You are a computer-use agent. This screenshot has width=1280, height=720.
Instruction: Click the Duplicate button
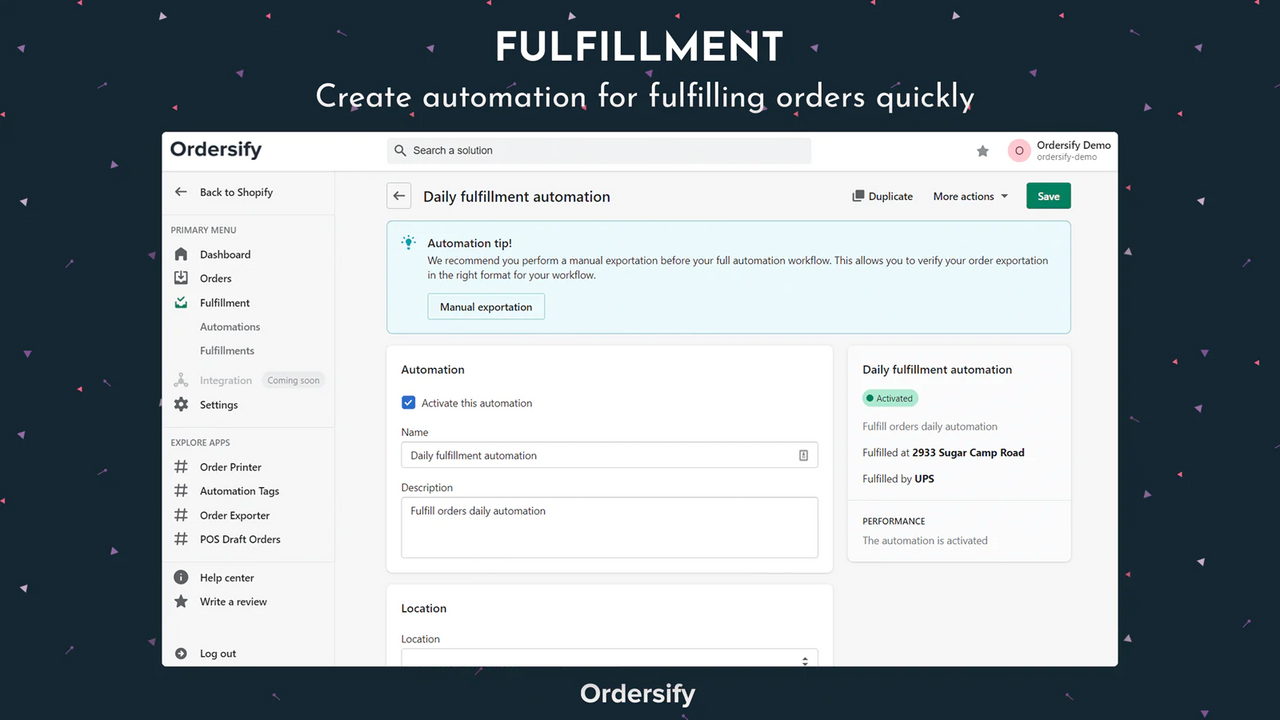(882, 196)
